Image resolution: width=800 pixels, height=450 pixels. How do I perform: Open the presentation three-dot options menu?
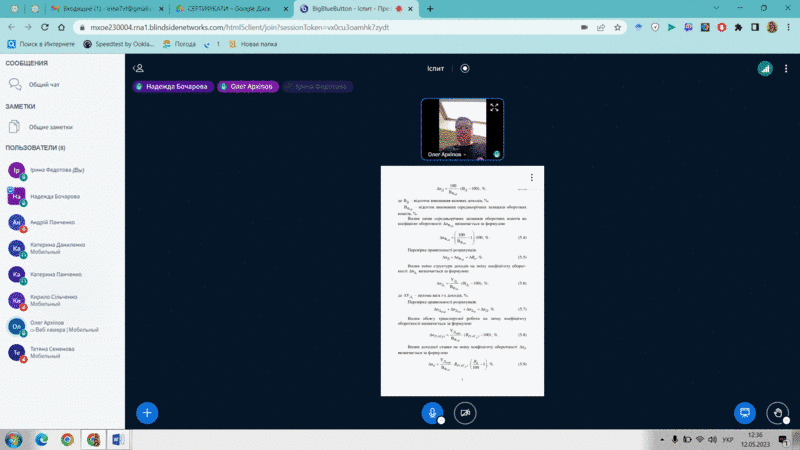tap(532, 177)
